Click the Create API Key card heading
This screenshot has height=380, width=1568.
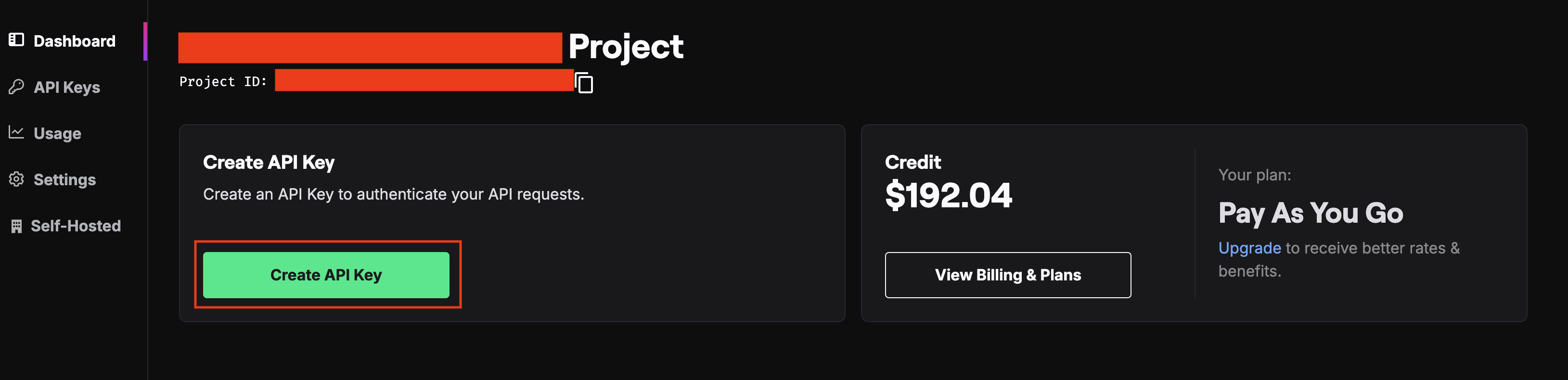[x=269, y=162]
